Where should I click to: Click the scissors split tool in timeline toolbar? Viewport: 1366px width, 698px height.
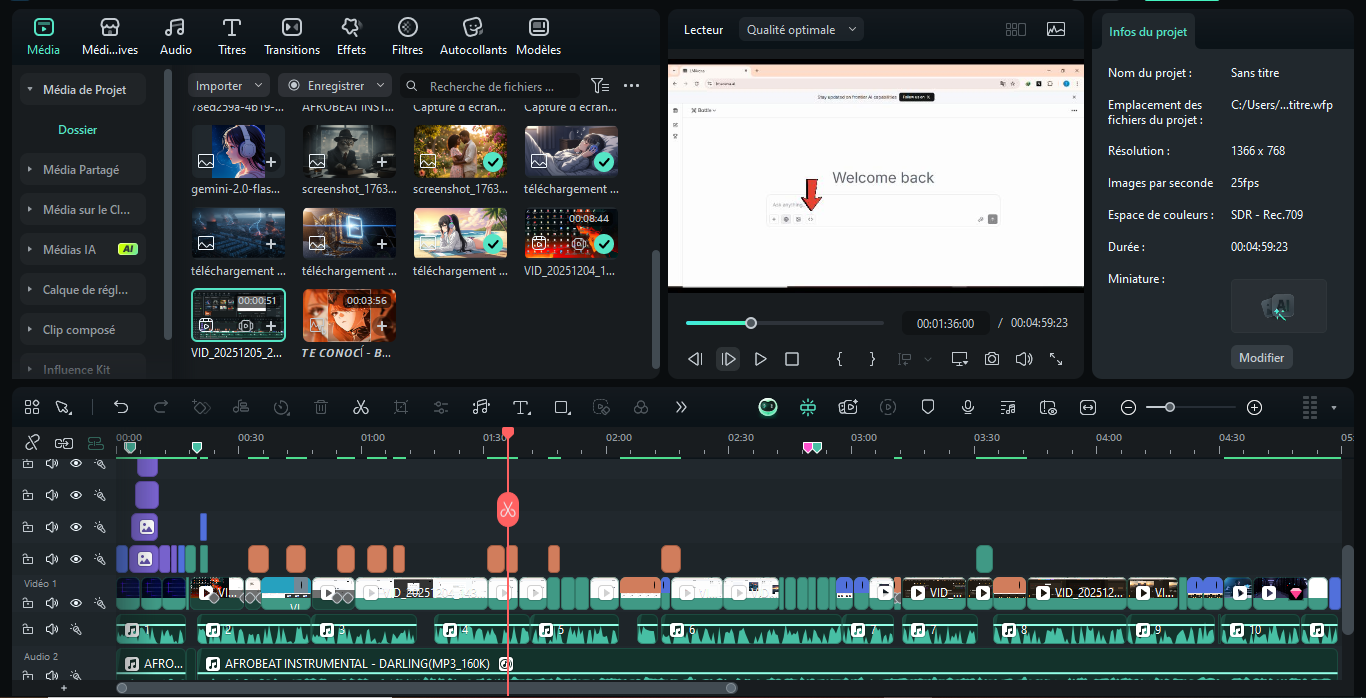[361, 407]
